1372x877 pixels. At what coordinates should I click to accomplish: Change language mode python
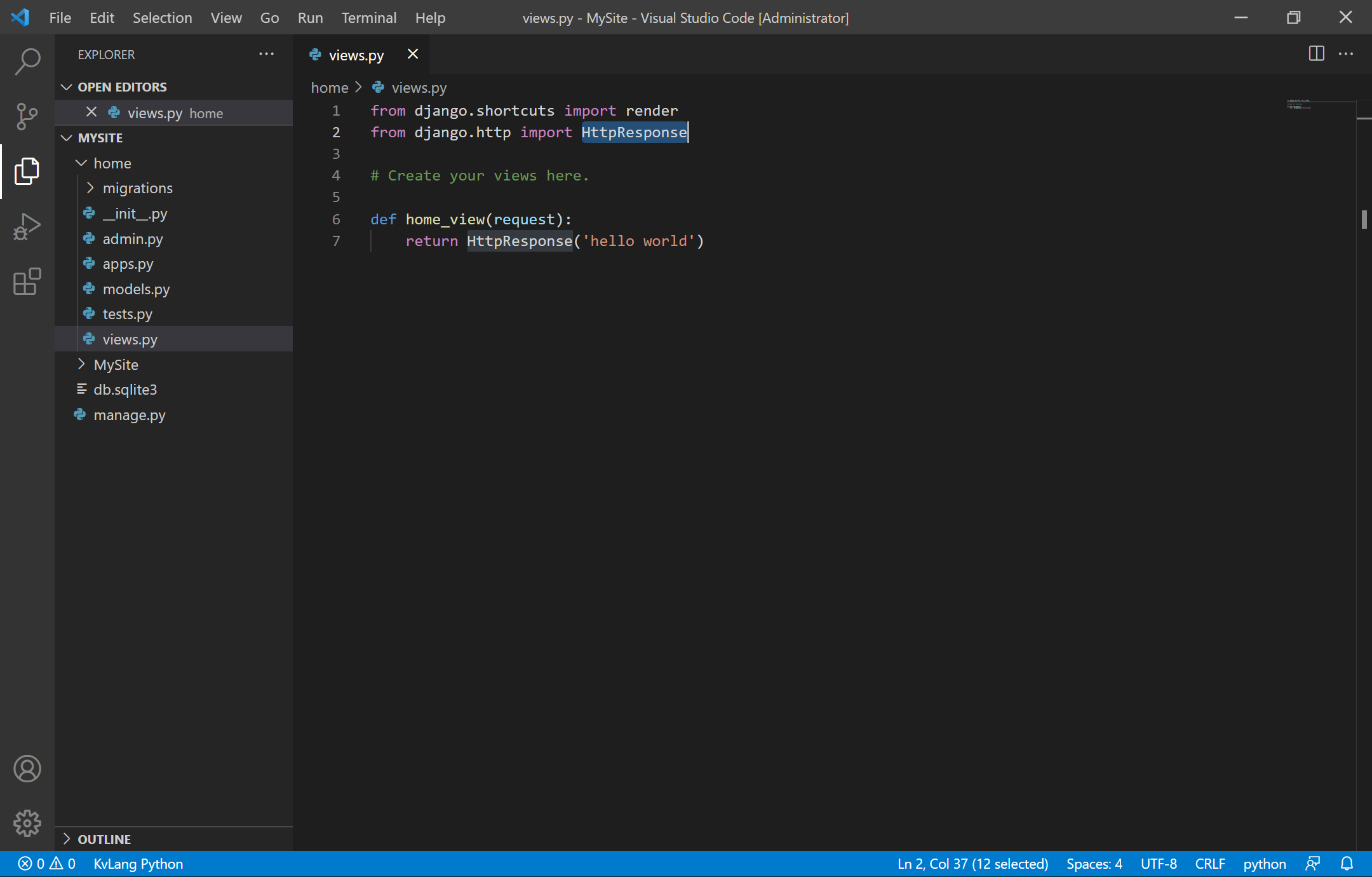click(1264, 864)
